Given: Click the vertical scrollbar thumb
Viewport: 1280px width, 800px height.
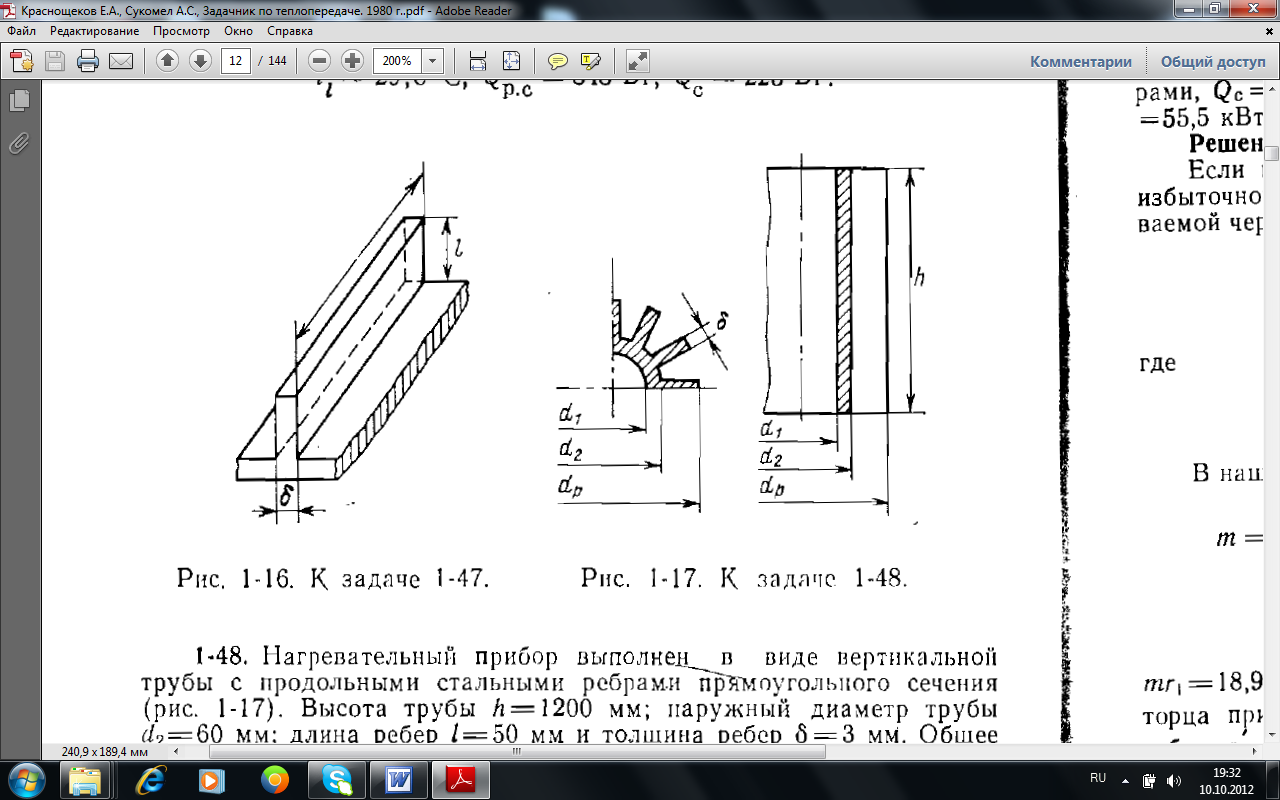Looking at the screenshot, I should coord(1271,153).
